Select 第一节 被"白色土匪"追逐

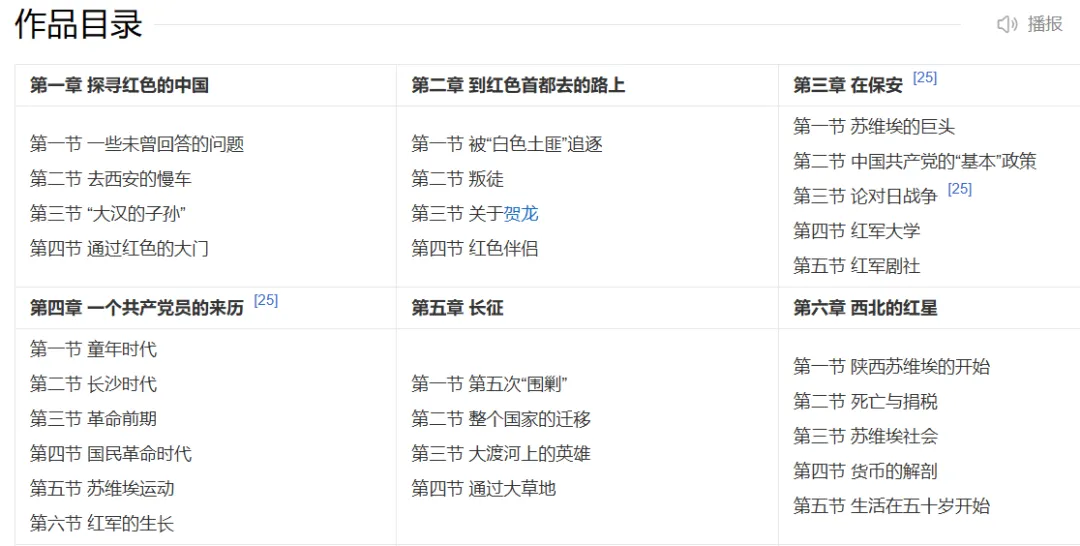click(507, 144)
